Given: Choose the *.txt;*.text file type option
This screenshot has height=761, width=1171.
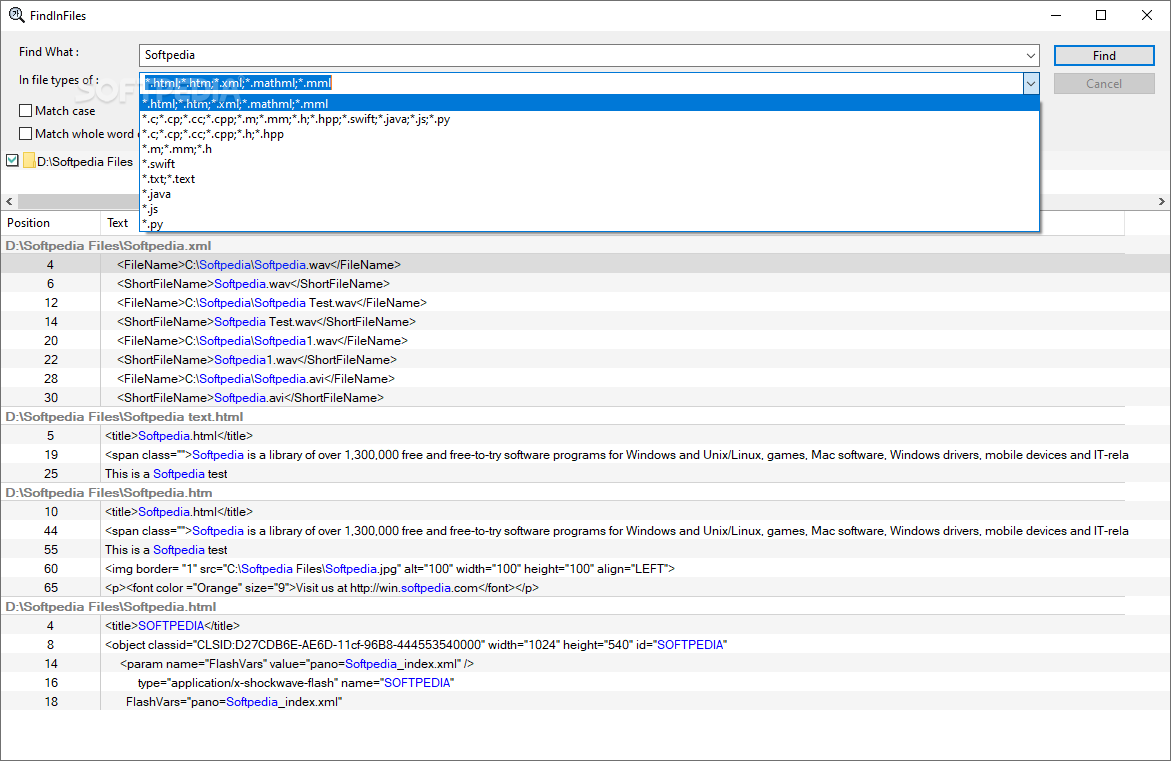Looking at the screenshot, I should click(589, 178).
